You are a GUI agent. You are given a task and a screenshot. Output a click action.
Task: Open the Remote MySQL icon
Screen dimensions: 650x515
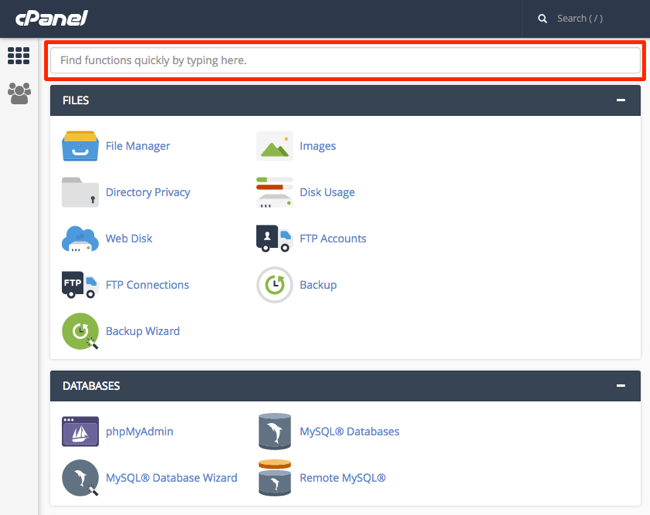pyautogui.click(x=274, y=478)
